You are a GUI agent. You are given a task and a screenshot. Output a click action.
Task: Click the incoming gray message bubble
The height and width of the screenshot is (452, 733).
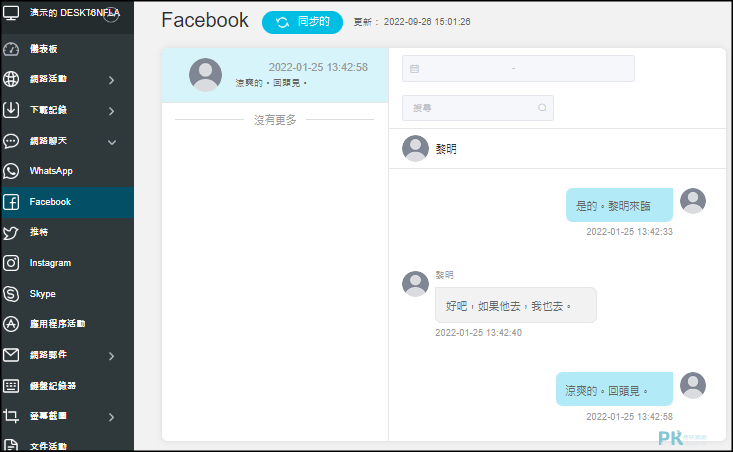516,305
